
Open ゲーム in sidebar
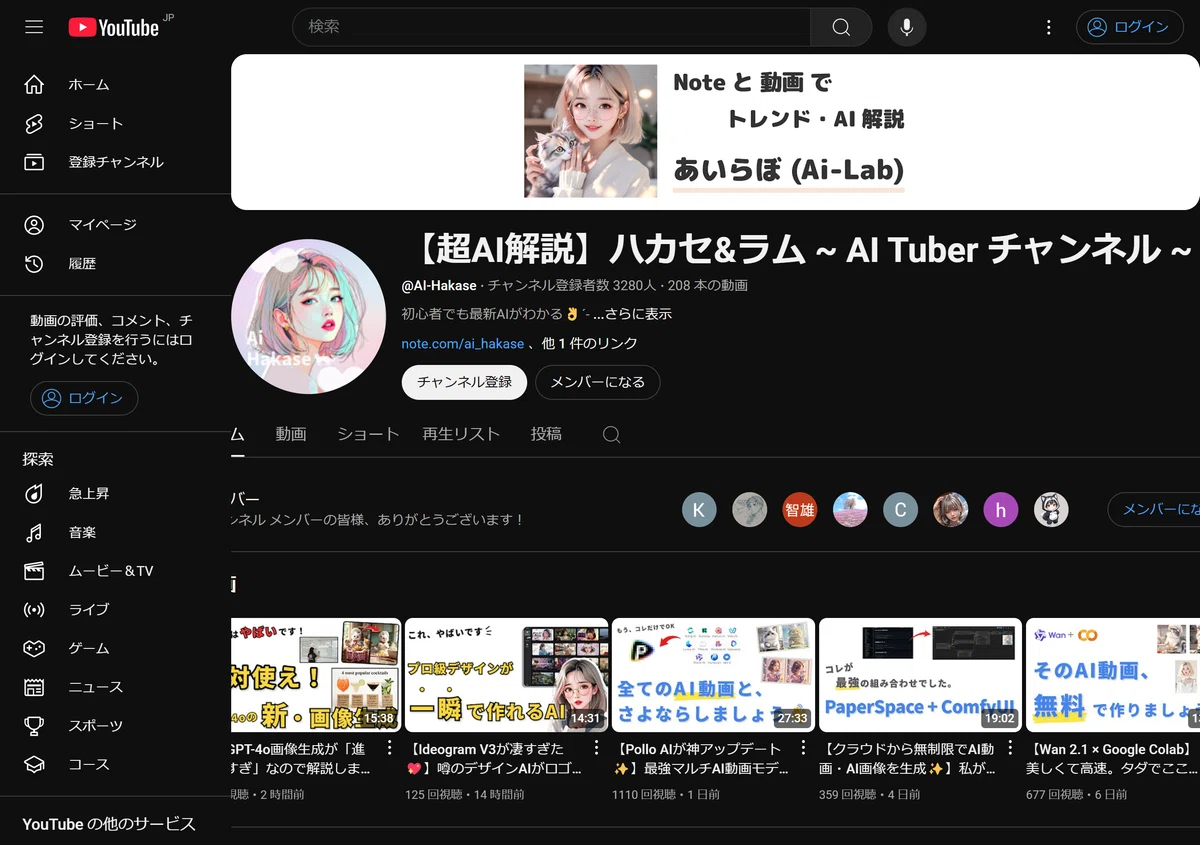tap(115, 648)
